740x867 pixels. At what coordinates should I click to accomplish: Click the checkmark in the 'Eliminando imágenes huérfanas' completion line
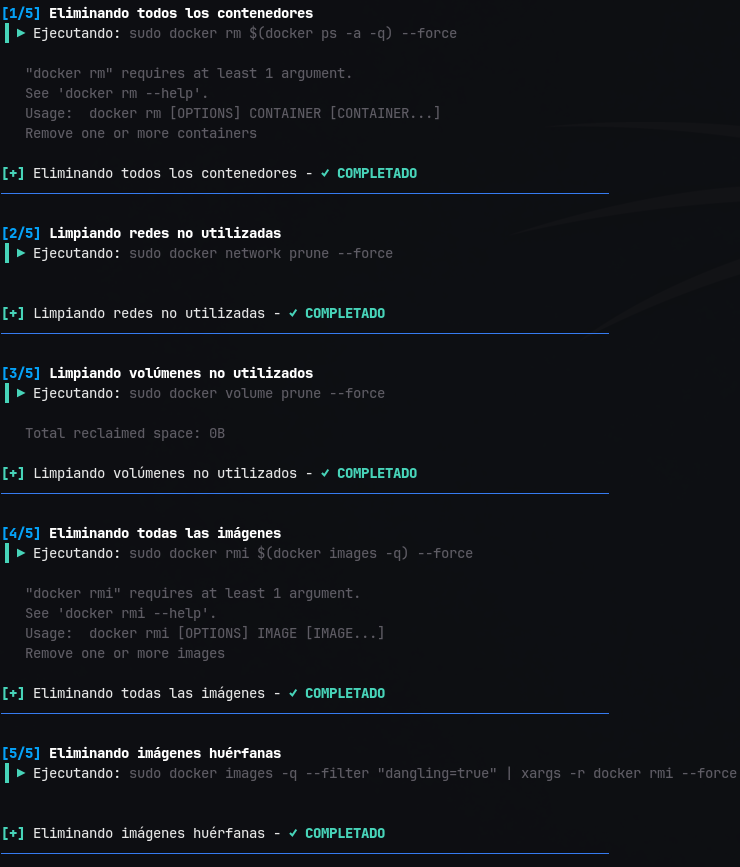pos(293,833)
